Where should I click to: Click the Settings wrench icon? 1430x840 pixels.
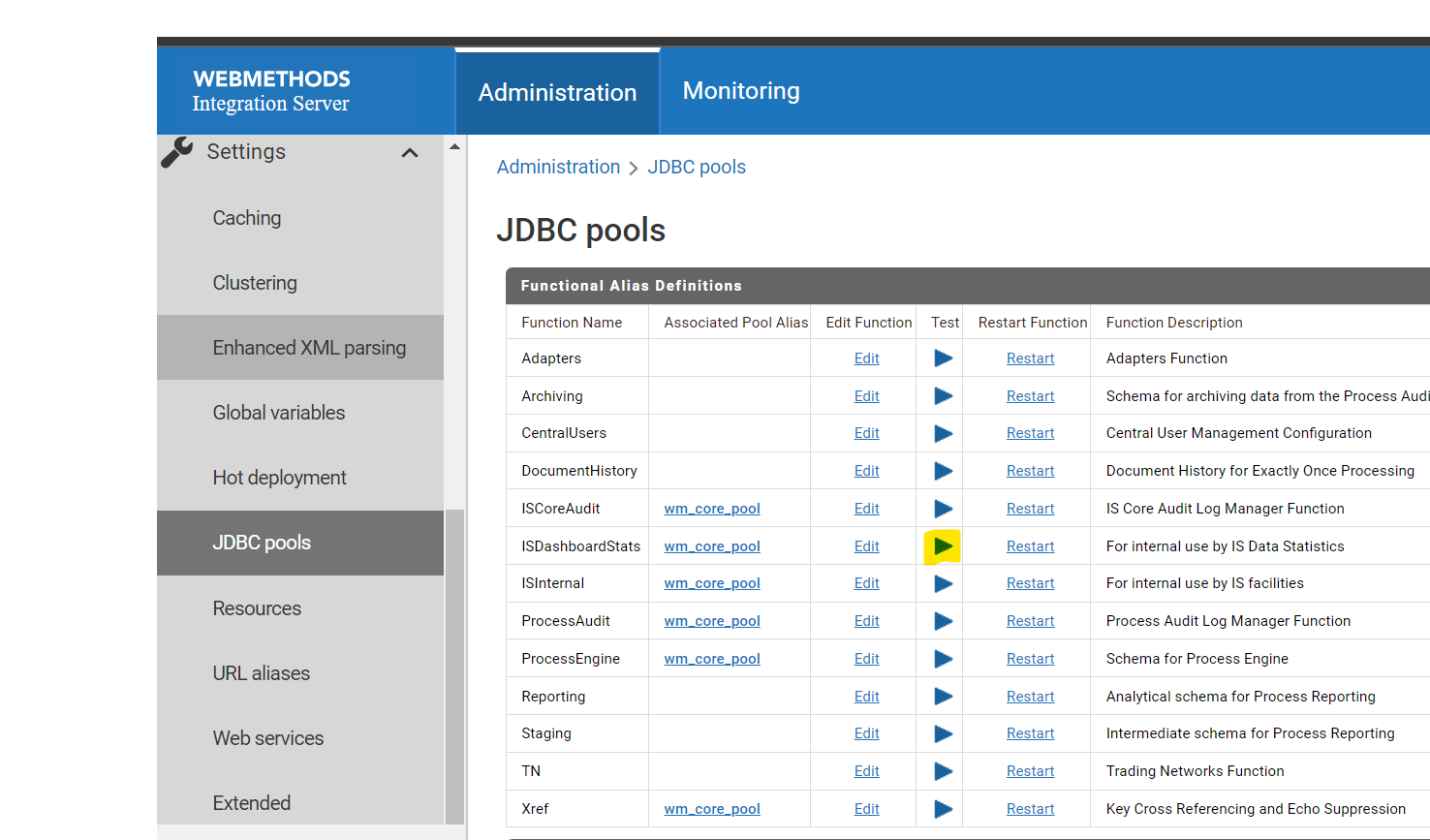176,151
